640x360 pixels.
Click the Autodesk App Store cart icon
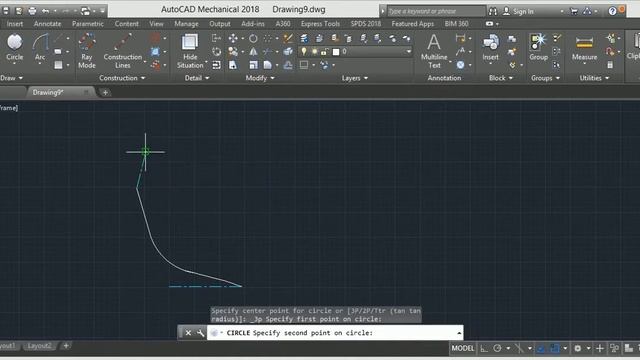click(x=573, y=11)
